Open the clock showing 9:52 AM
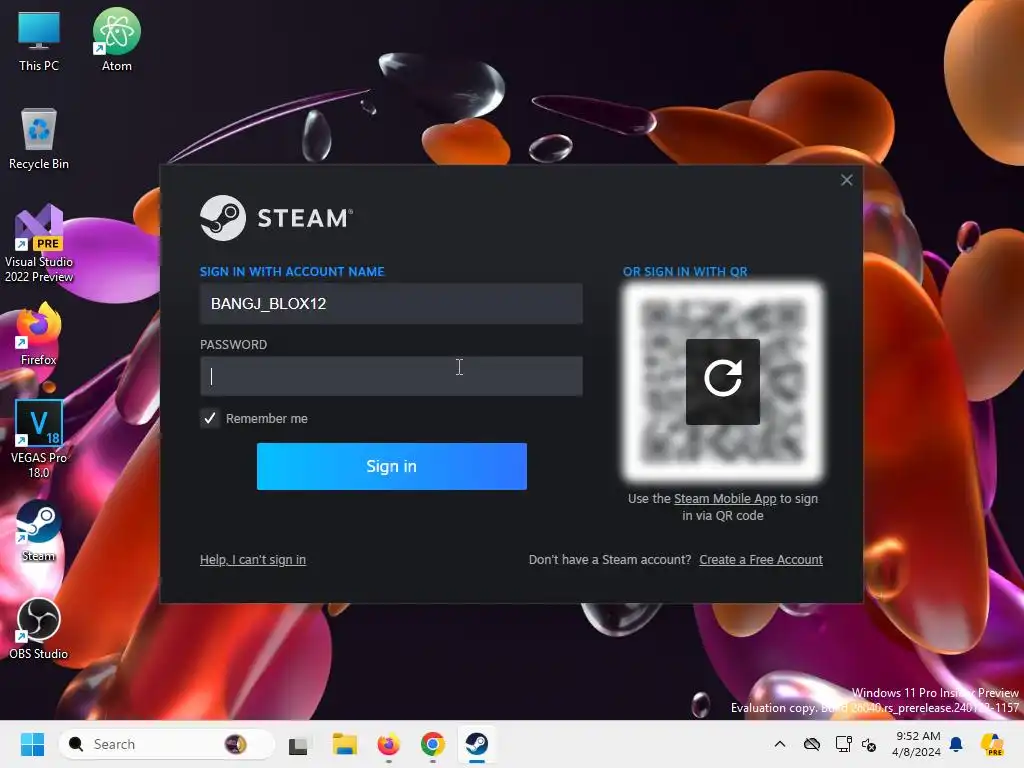 (x=917, y=744)
